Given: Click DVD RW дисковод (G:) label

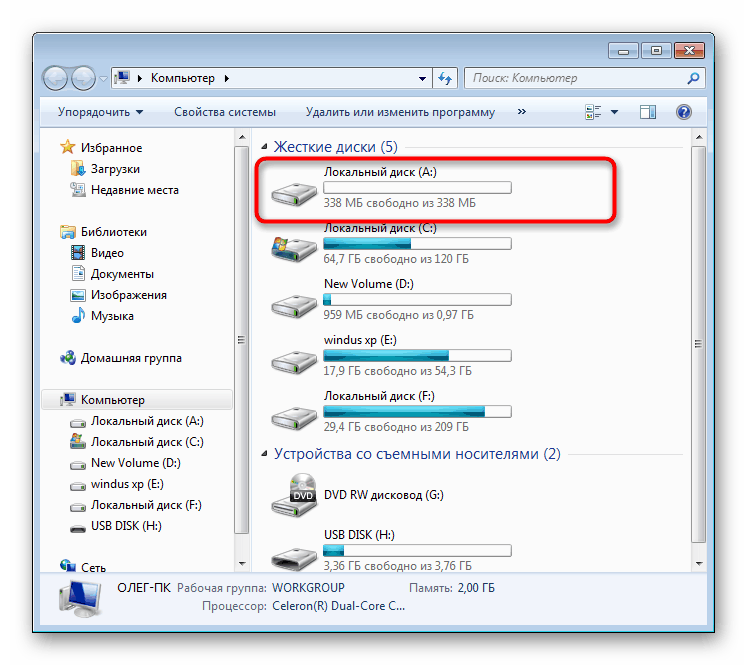Looking at the screenshot, I should click(384, 495).
